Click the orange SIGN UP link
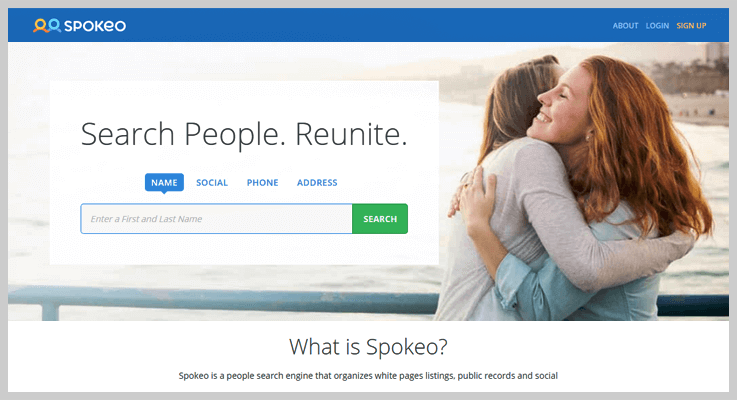Screen dimensions: 737x400 [691, 26]
